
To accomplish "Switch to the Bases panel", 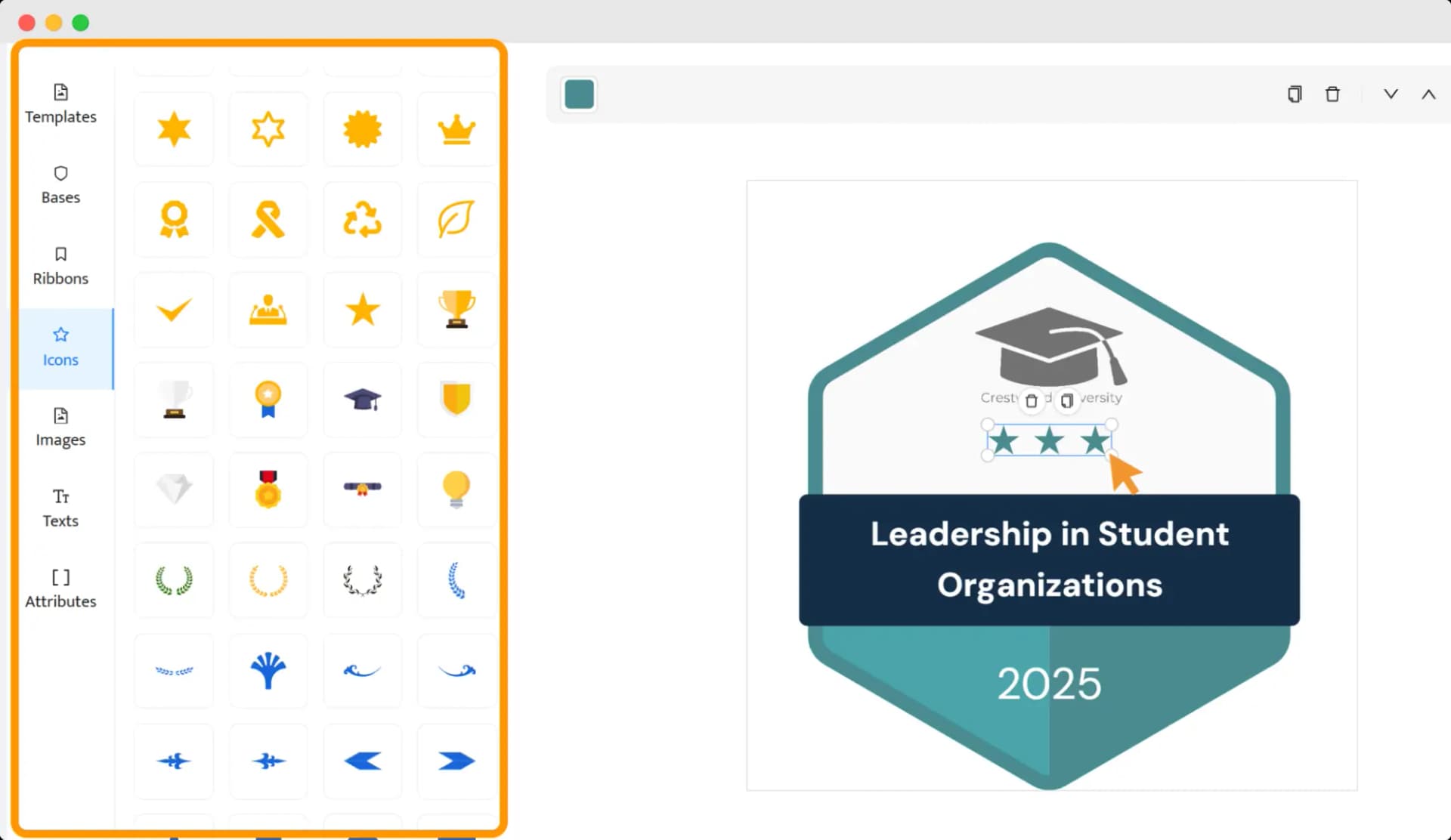I will [x=60, y=184].
